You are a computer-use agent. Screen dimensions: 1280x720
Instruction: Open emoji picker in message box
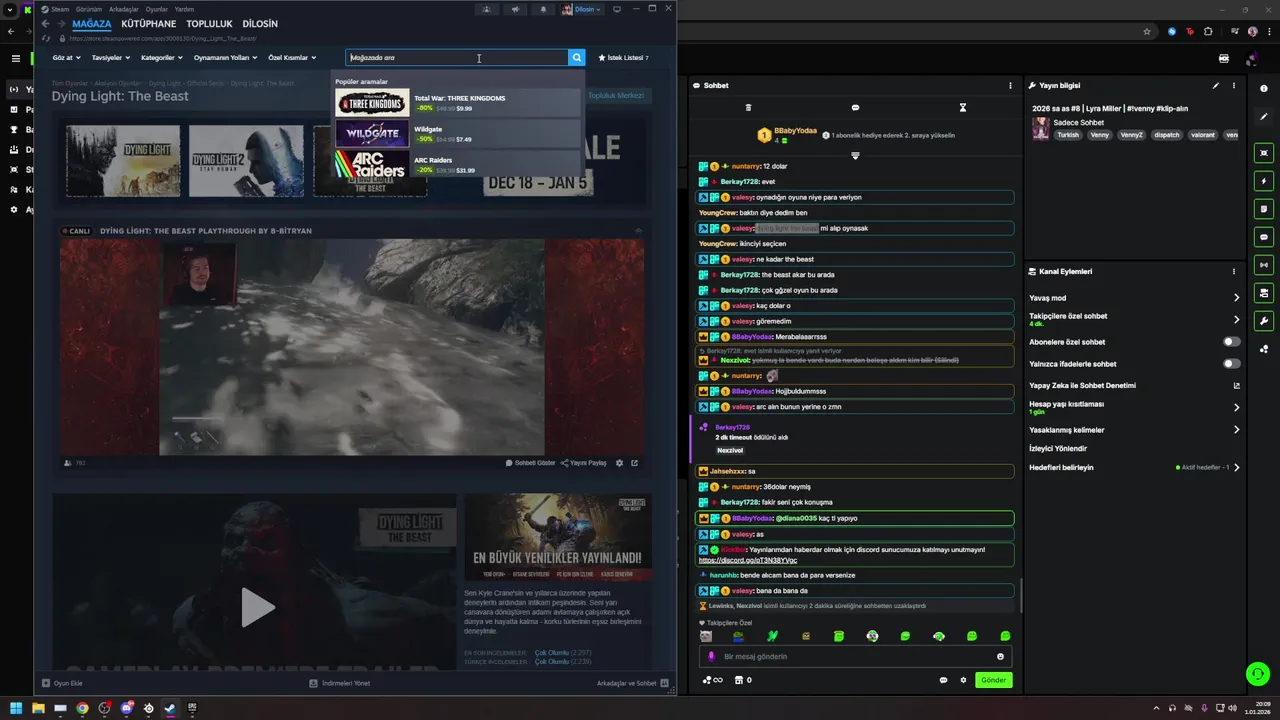1000,657
